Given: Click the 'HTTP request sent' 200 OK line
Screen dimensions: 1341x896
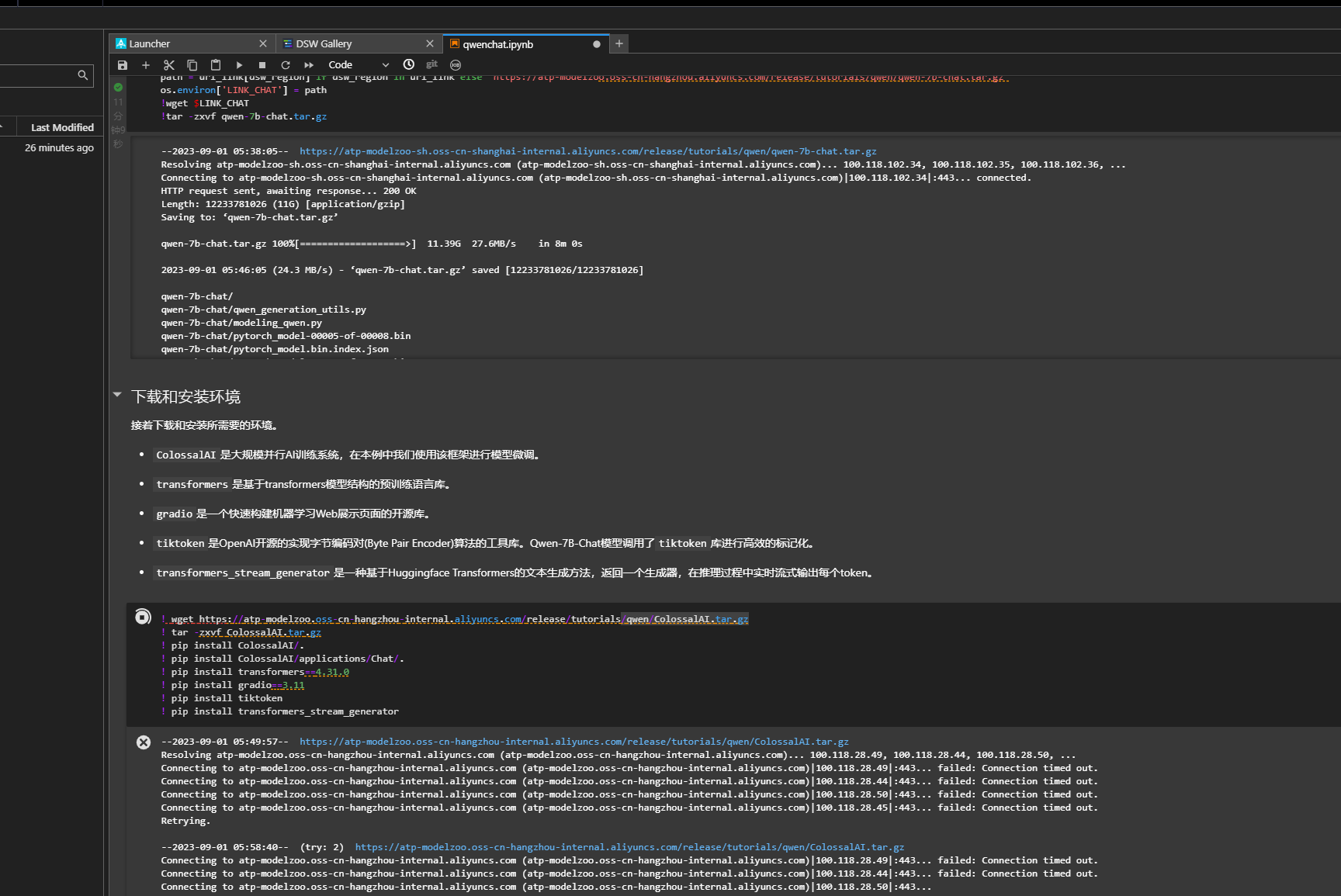Looking at the screenshot, I should [x=289, y=191].
